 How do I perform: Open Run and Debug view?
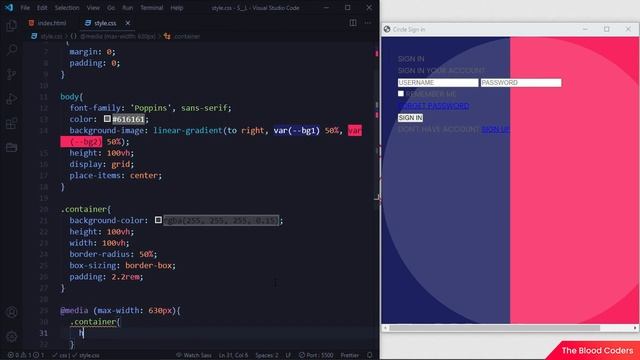[11, 99]
